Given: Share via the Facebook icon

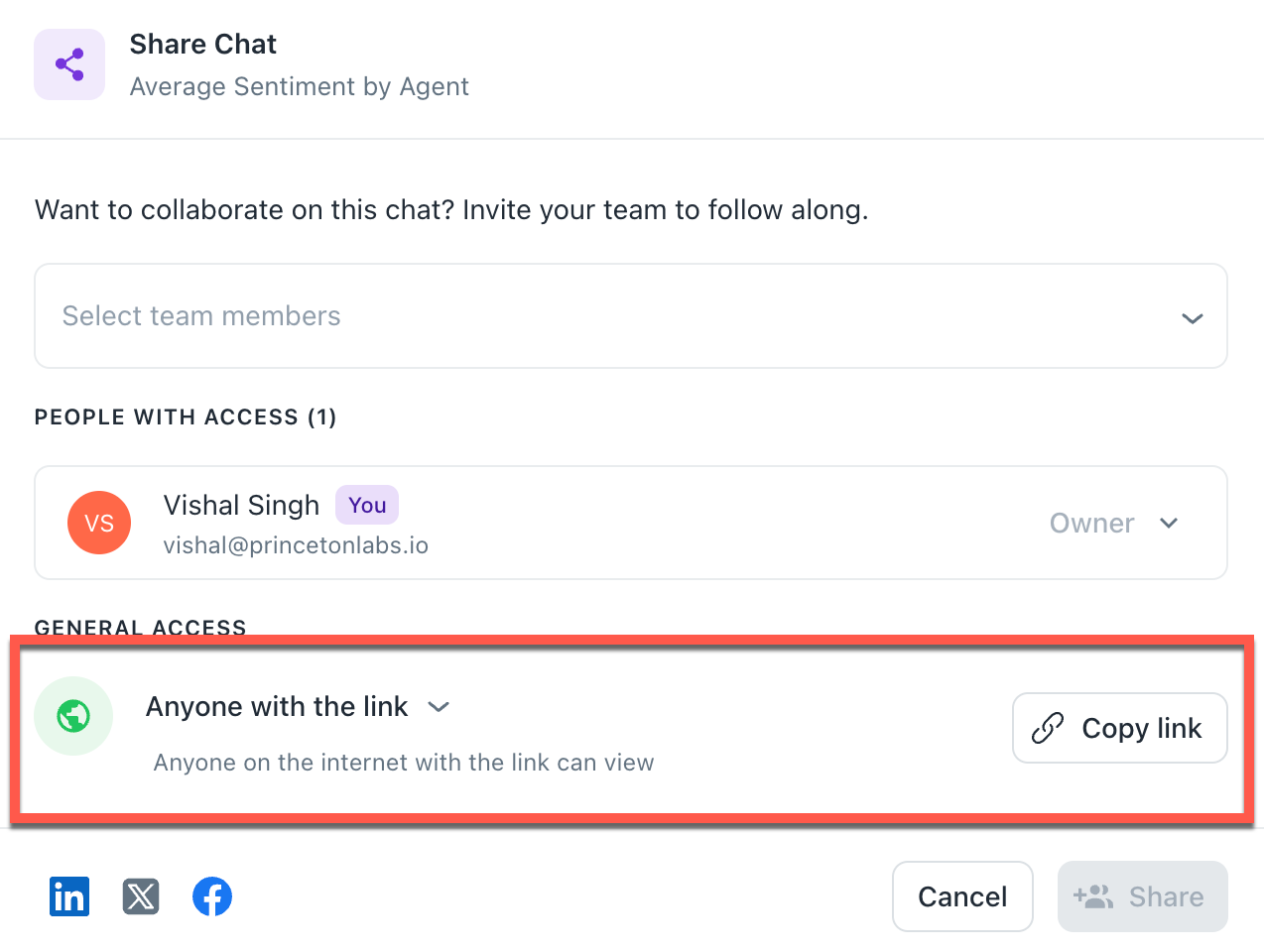Looking at the screenshot, I should point(212,896).
